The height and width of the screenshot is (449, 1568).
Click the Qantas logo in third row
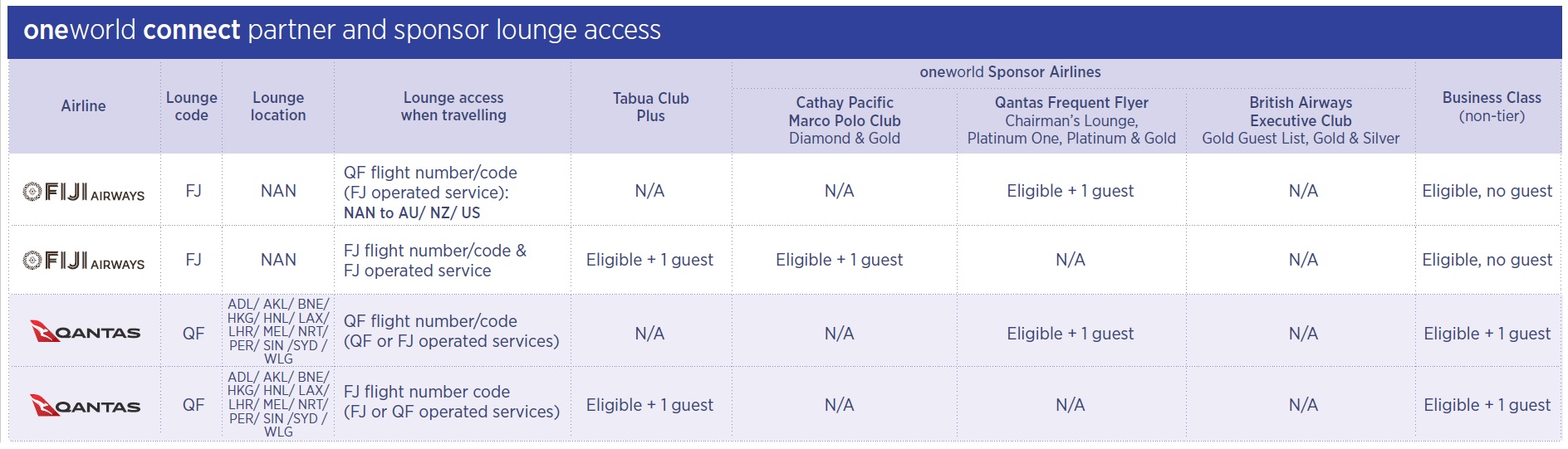[x=85, y=332]
